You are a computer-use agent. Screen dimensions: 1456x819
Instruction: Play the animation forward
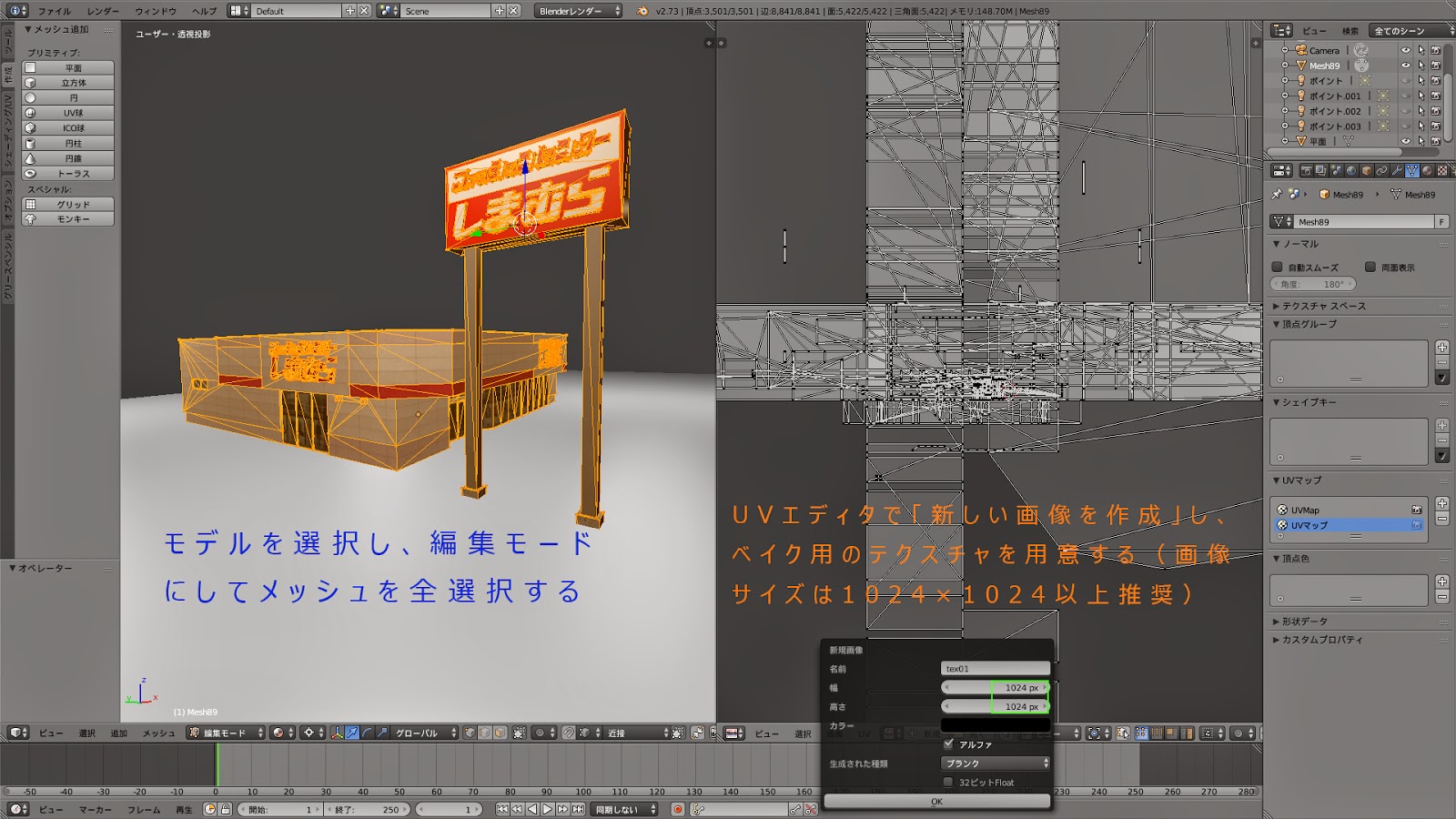(x=548, y=809)
